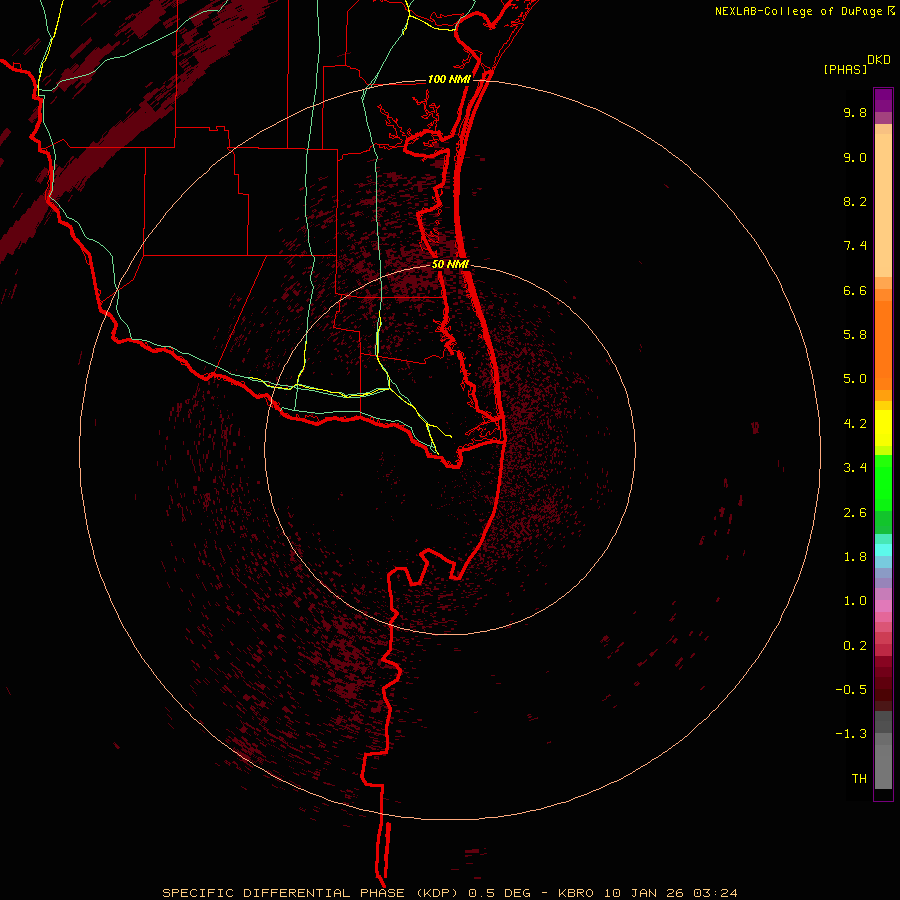
Task: Click the NEXLAB-College of DuPage watermark
Action: coord(804,11)
